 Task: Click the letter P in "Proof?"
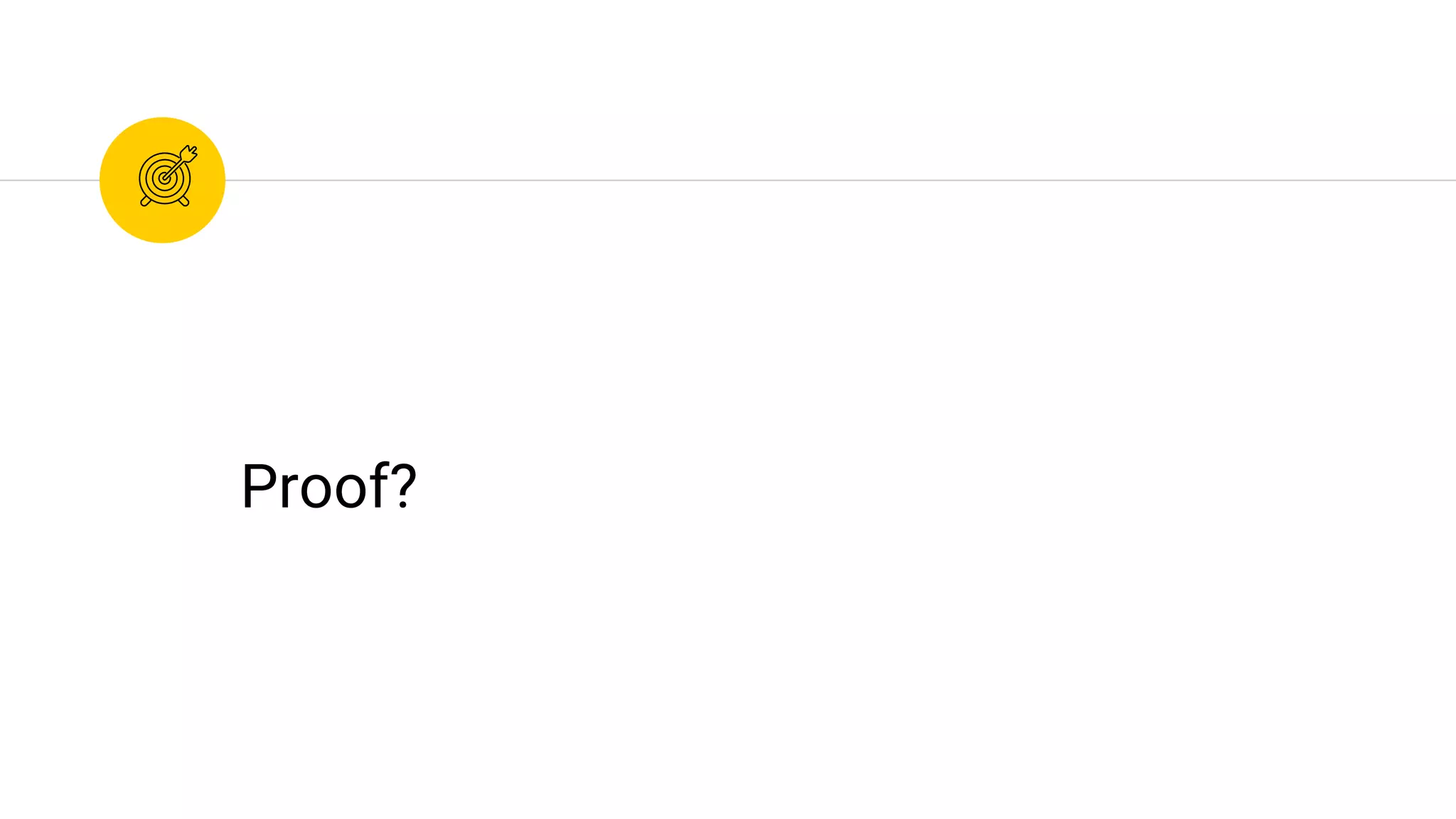[x=257, y=486]
